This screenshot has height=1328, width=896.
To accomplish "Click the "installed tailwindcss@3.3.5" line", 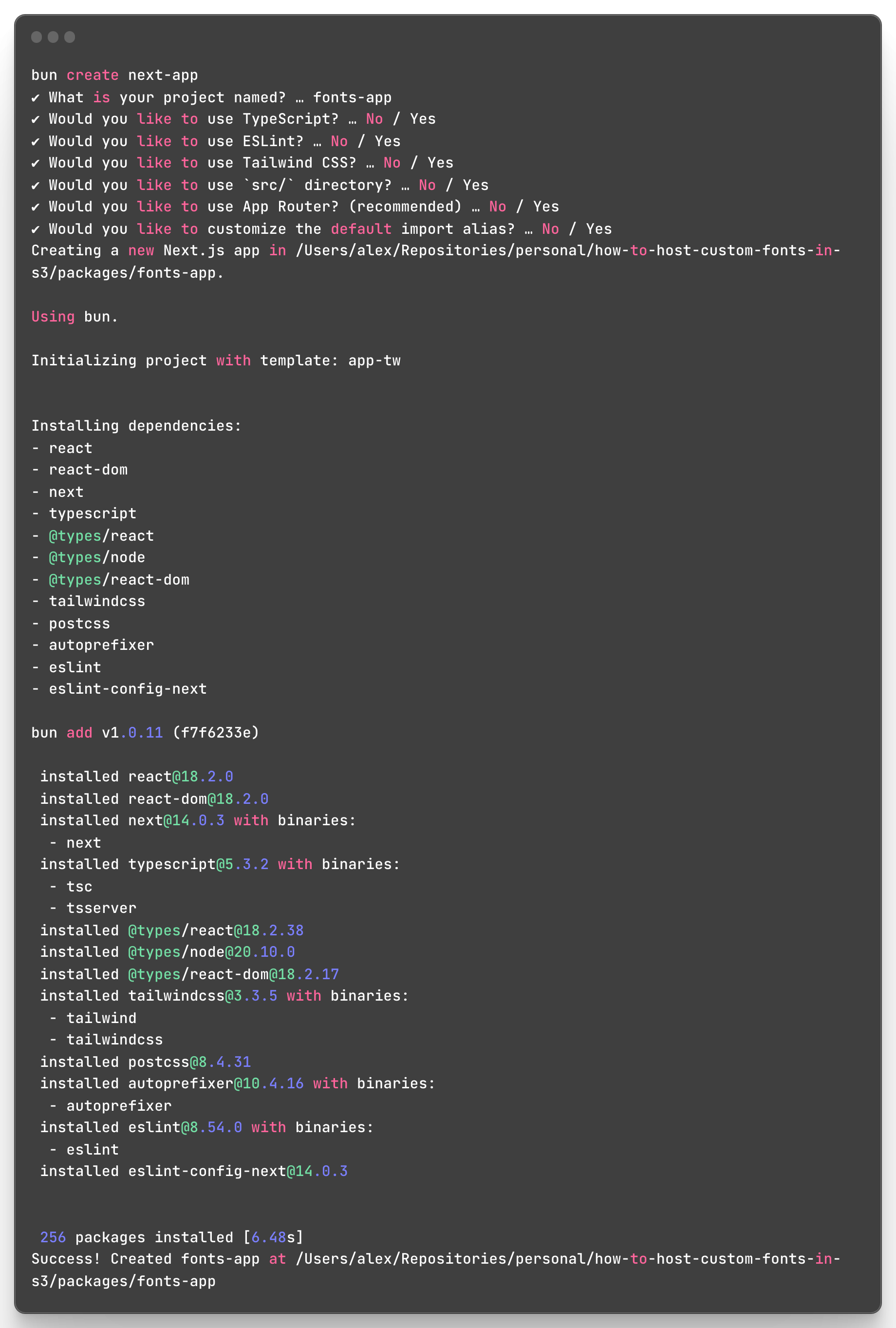I will point(224,995).
